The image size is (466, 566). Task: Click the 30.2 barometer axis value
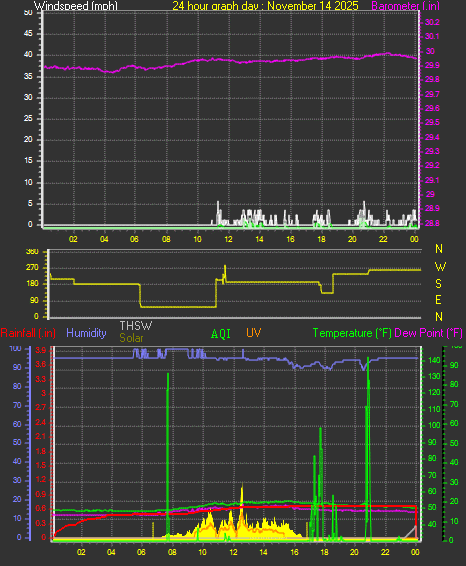coord(432,22)
